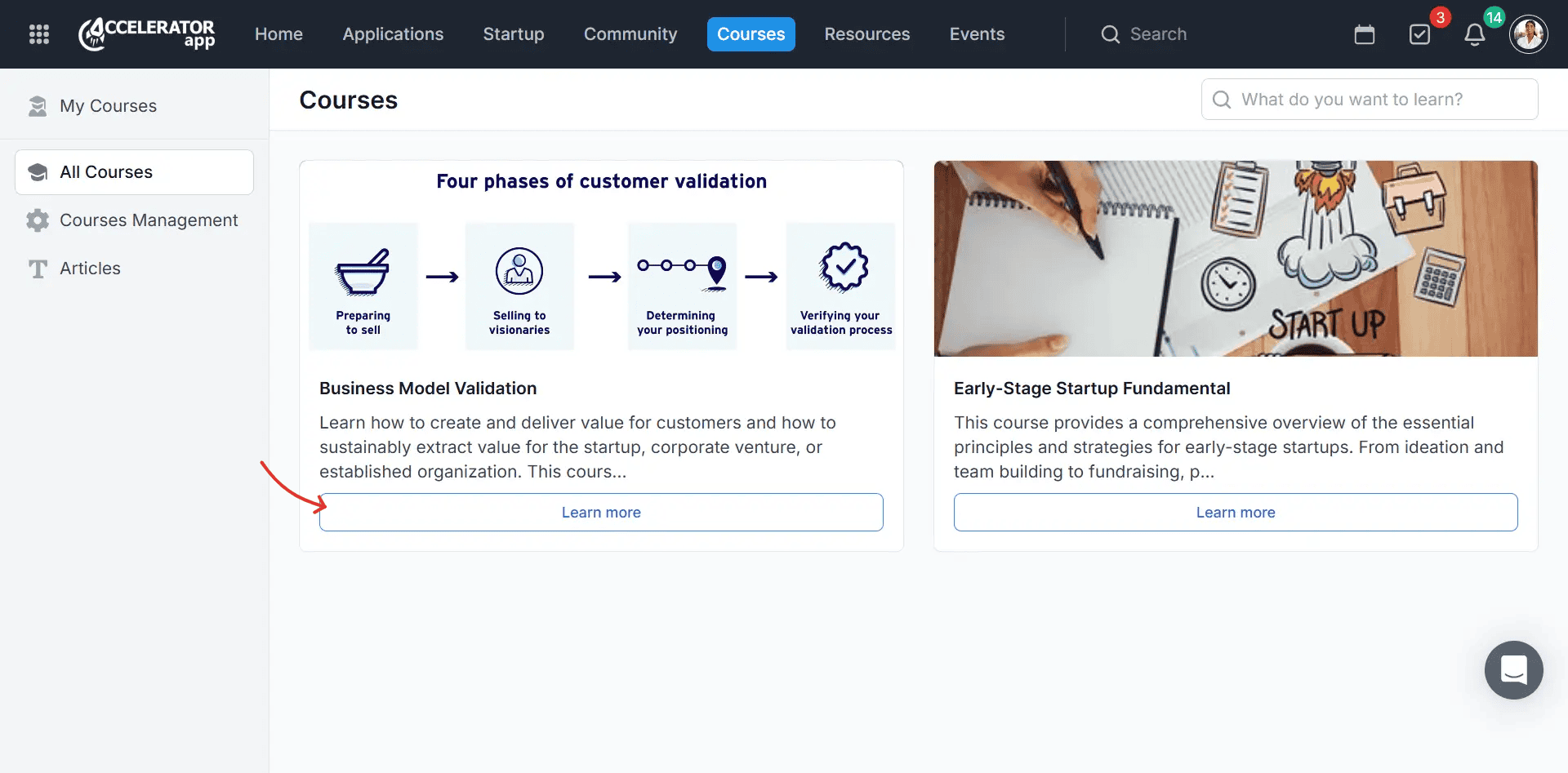This screenshot has height=773, width=1568.
Task: Click the 'What do you want to learn?' search field
Action: [1370, 99]
